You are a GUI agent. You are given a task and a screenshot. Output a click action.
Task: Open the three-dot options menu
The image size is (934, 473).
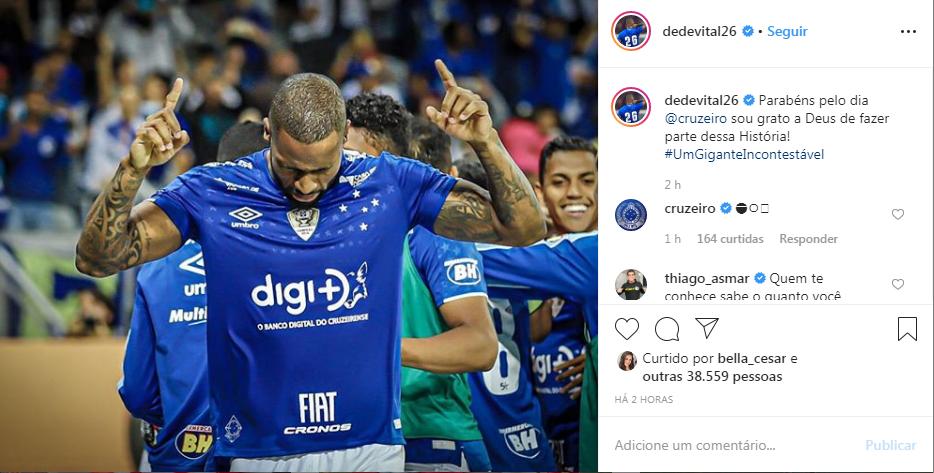tap(908, 32)
